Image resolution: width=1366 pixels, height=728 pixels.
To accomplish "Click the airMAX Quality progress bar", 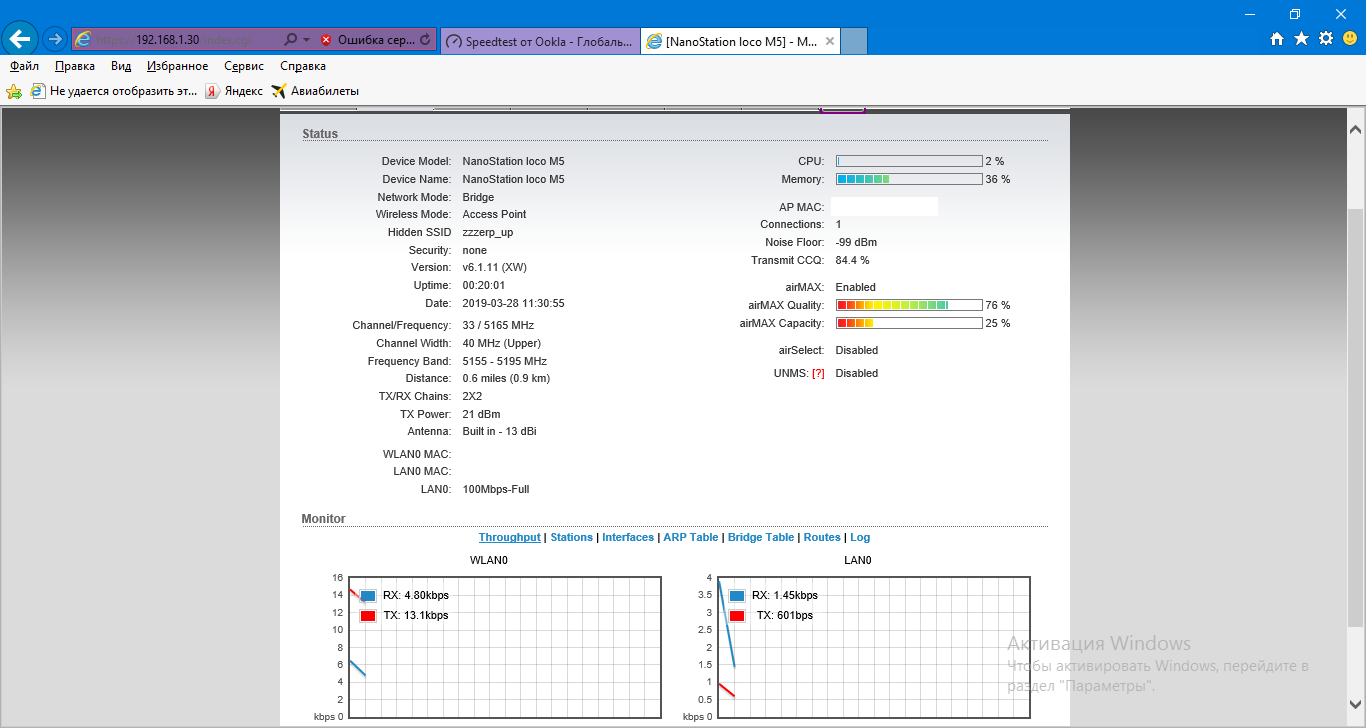I will 908,305.
